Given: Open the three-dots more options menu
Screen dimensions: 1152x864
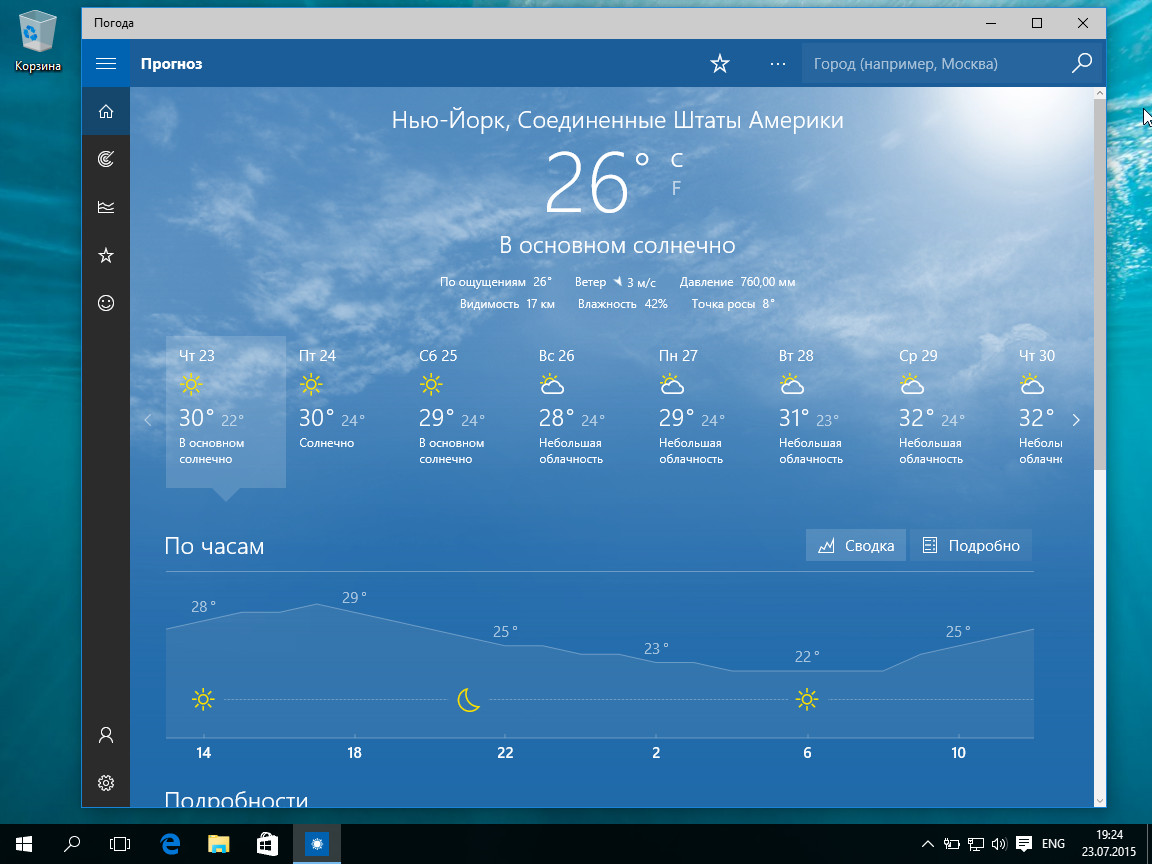Looking at the screenshot, I should 778,64.
